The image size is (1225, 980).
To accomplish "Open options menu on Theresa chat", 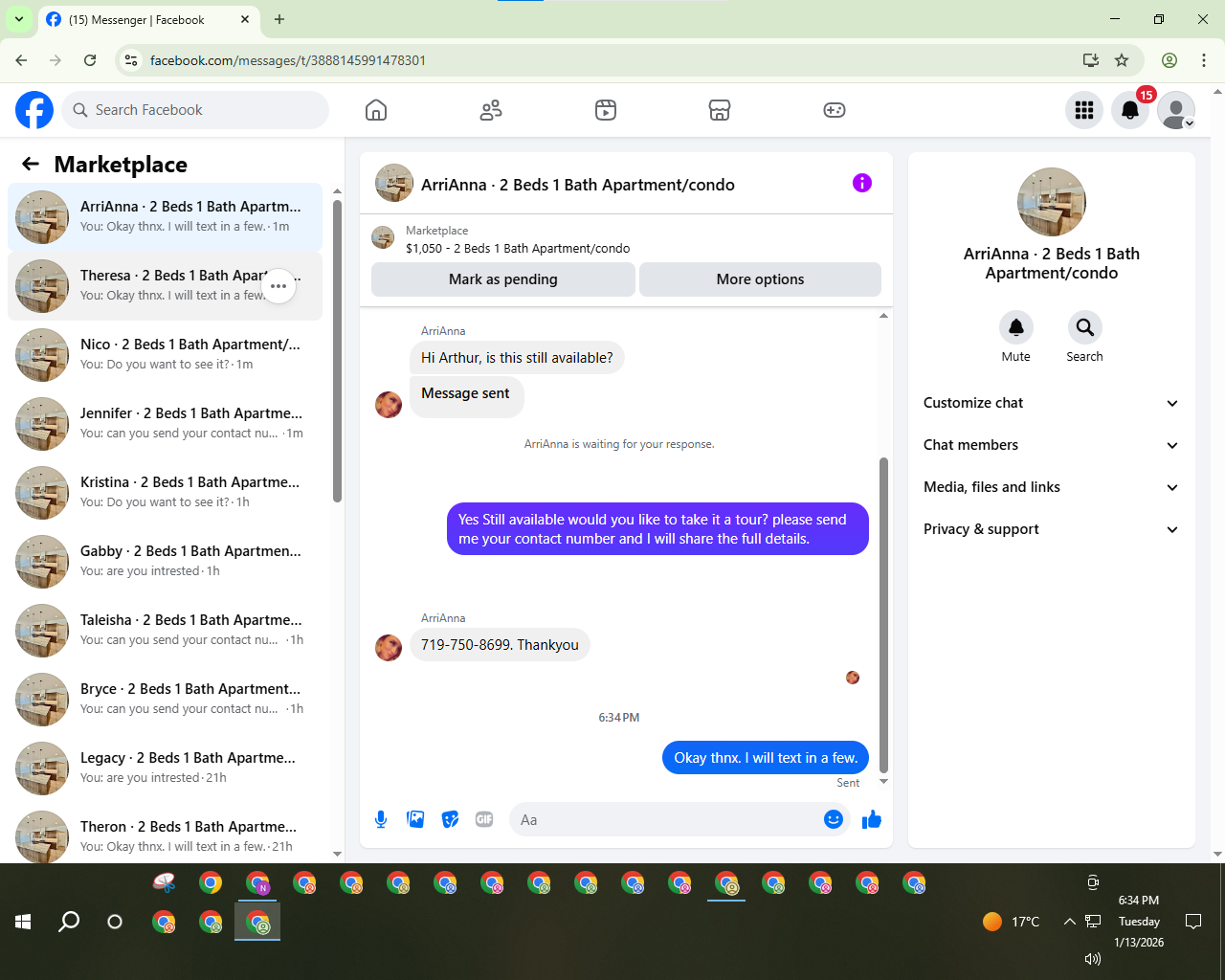I will coord(278,286).
